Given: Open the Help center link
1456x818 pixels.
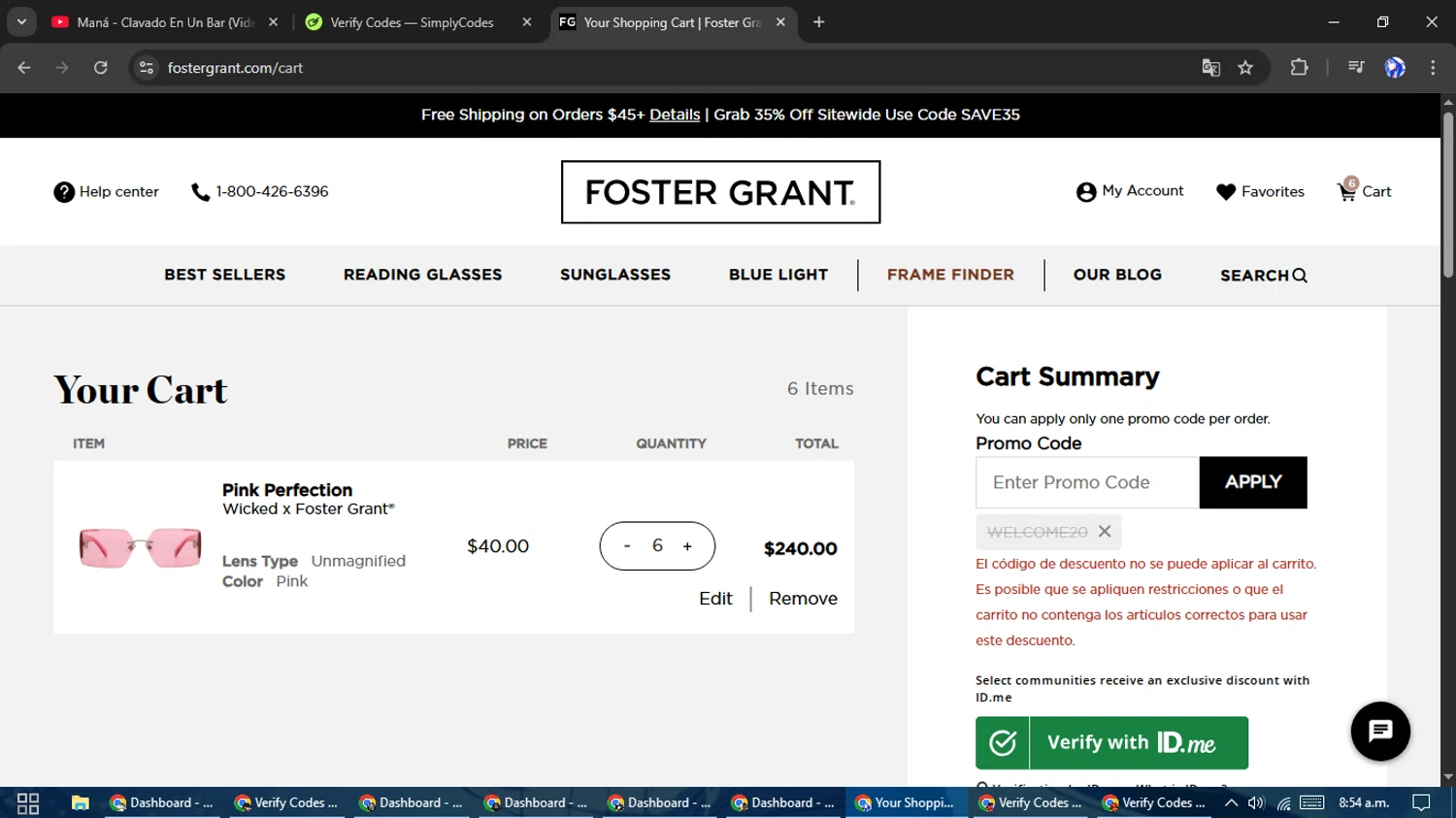Looking at the screenshot, I should [x=106, y=192].
